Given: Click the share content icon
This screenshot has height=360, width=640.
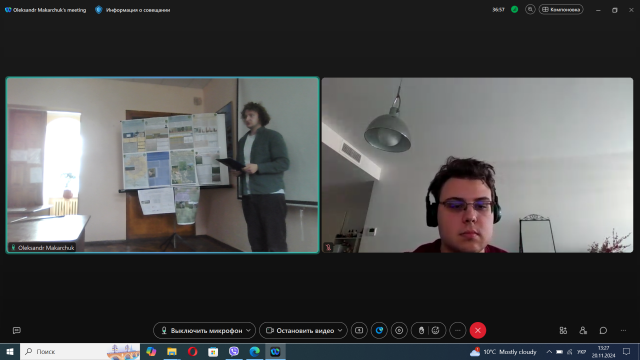Looking at the screenshot, I should [x=359, y=331].
